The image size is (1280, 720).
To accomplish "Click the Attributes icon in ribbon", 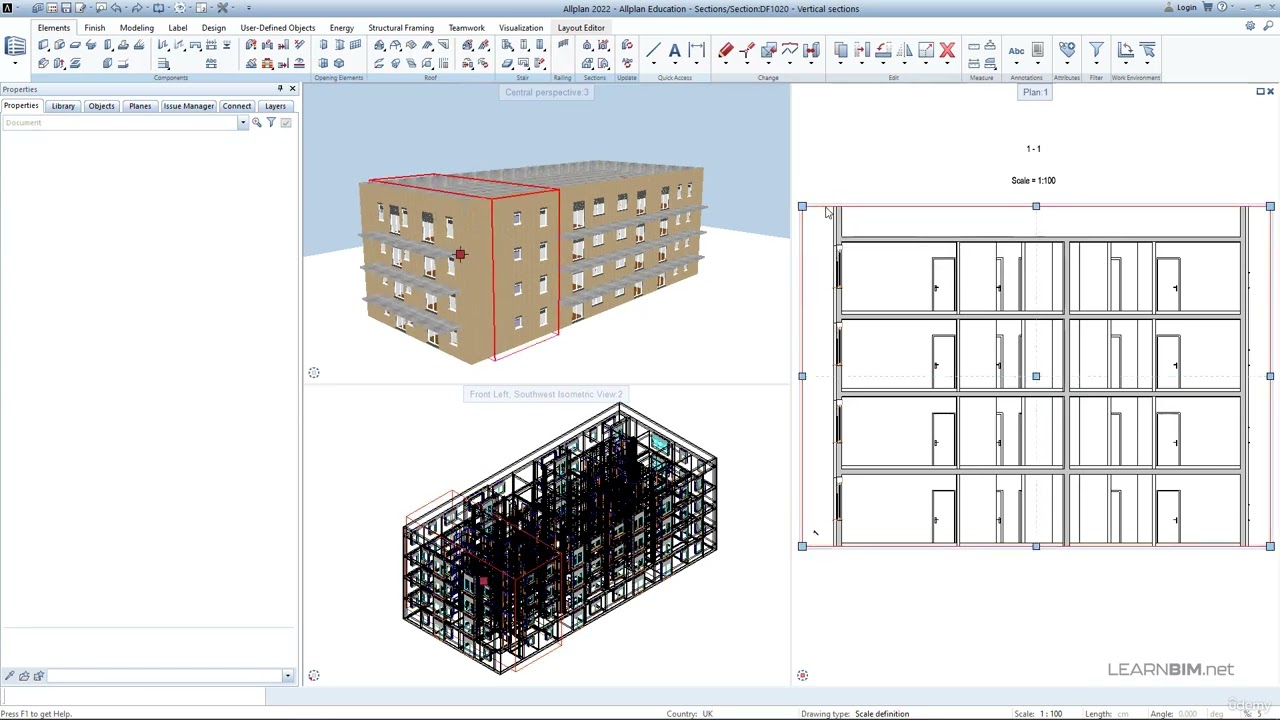I will (1067, 49).
